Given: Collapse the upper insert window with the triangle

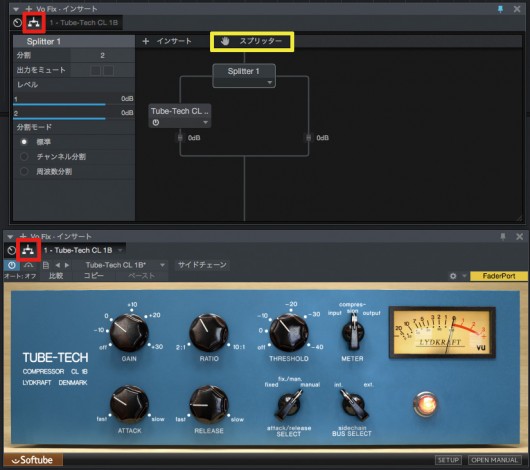Looking at the screenshot, I should pyautogui.click(x=16, y=9).
